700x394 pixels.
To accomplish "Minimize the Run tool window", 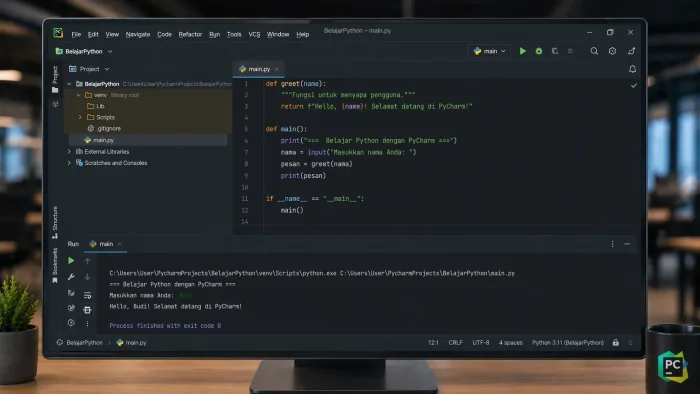I will tap(627, 244).
